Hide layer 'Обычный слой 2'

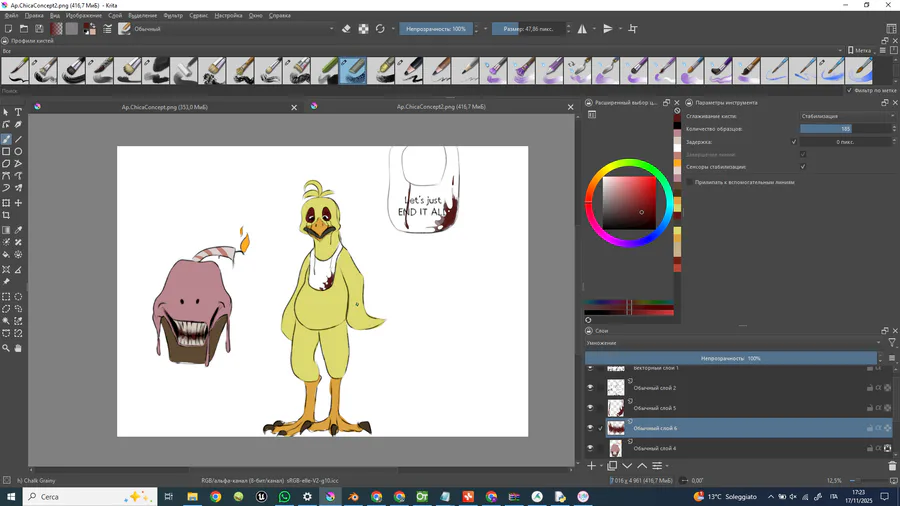coord(590,388)
